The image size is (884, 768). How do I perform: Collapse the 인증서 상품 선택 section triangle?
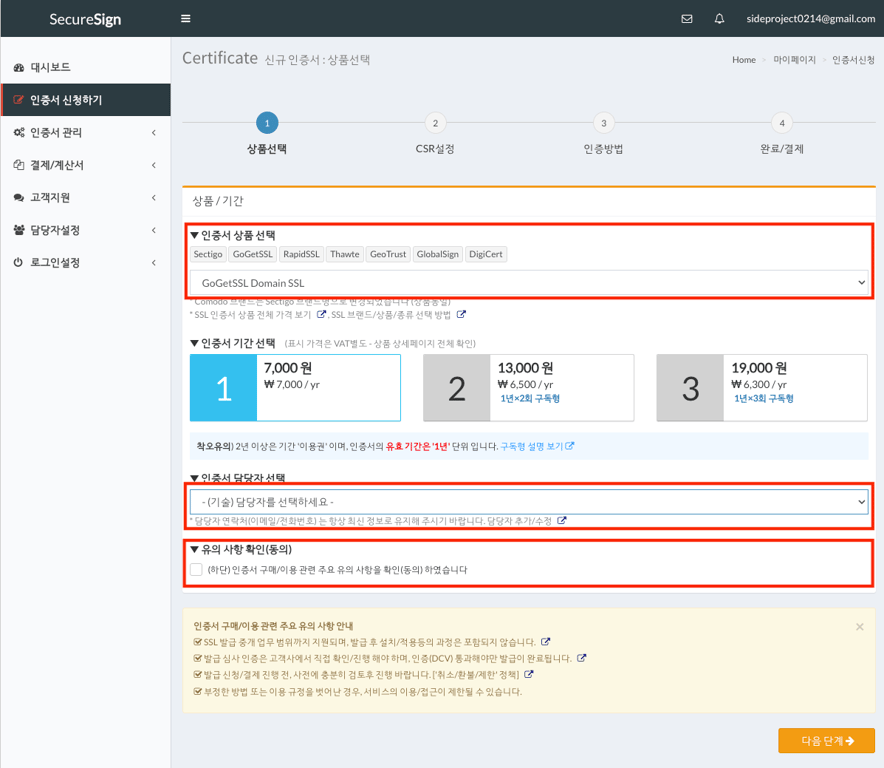[195, 235]
